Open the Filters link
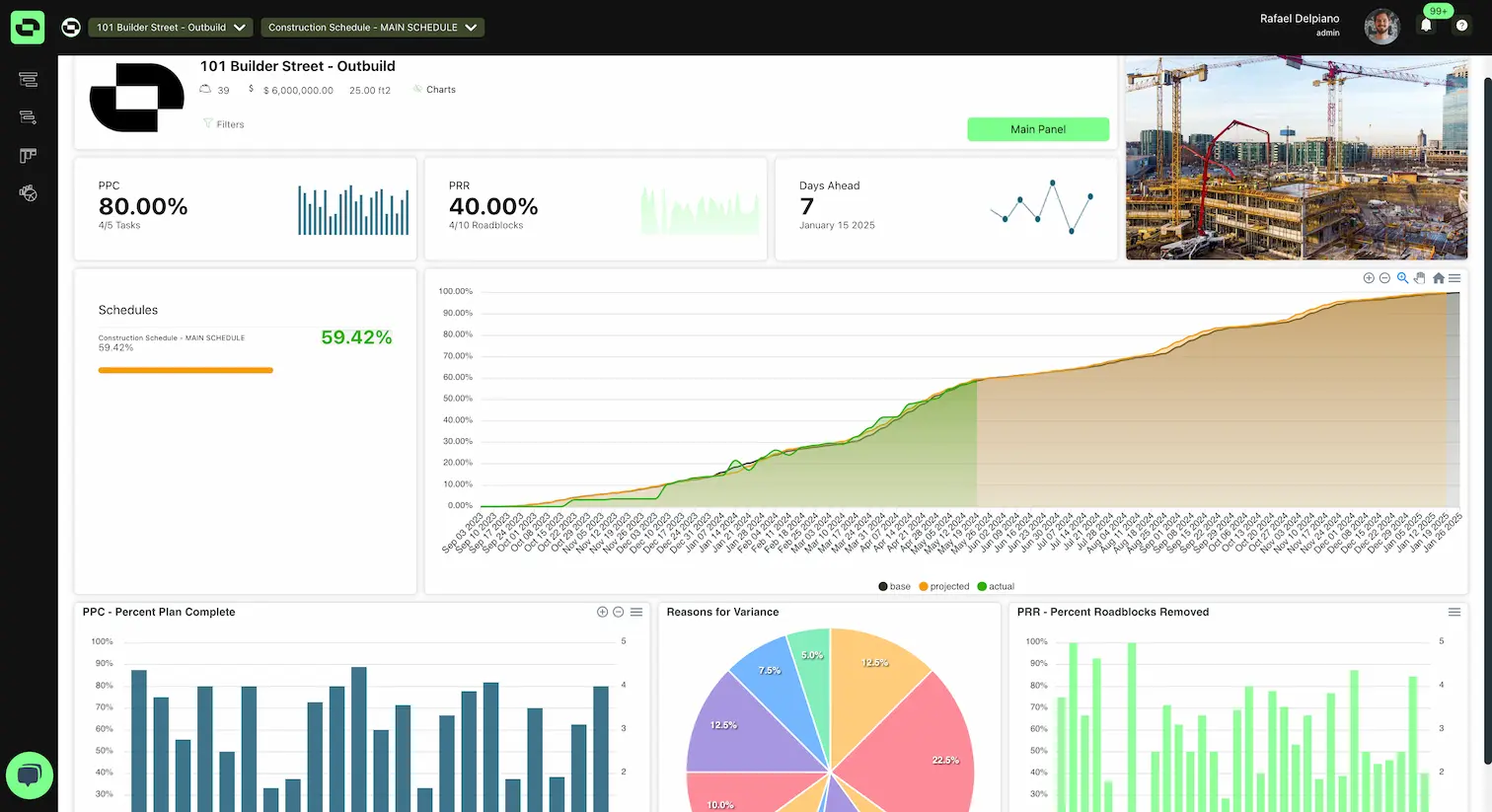1492x812 pixels. click(230, 124)
